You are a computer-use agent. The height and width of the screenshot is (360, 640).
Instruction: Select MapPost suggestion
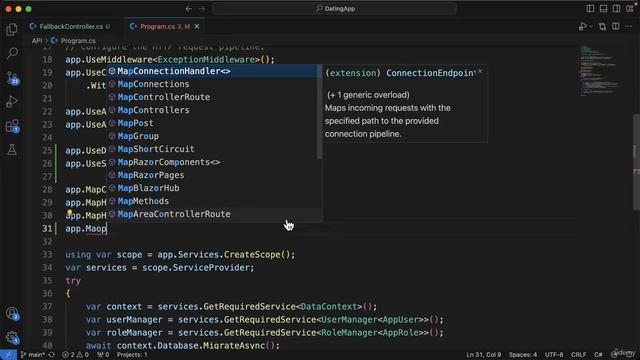tap(212, 123)
